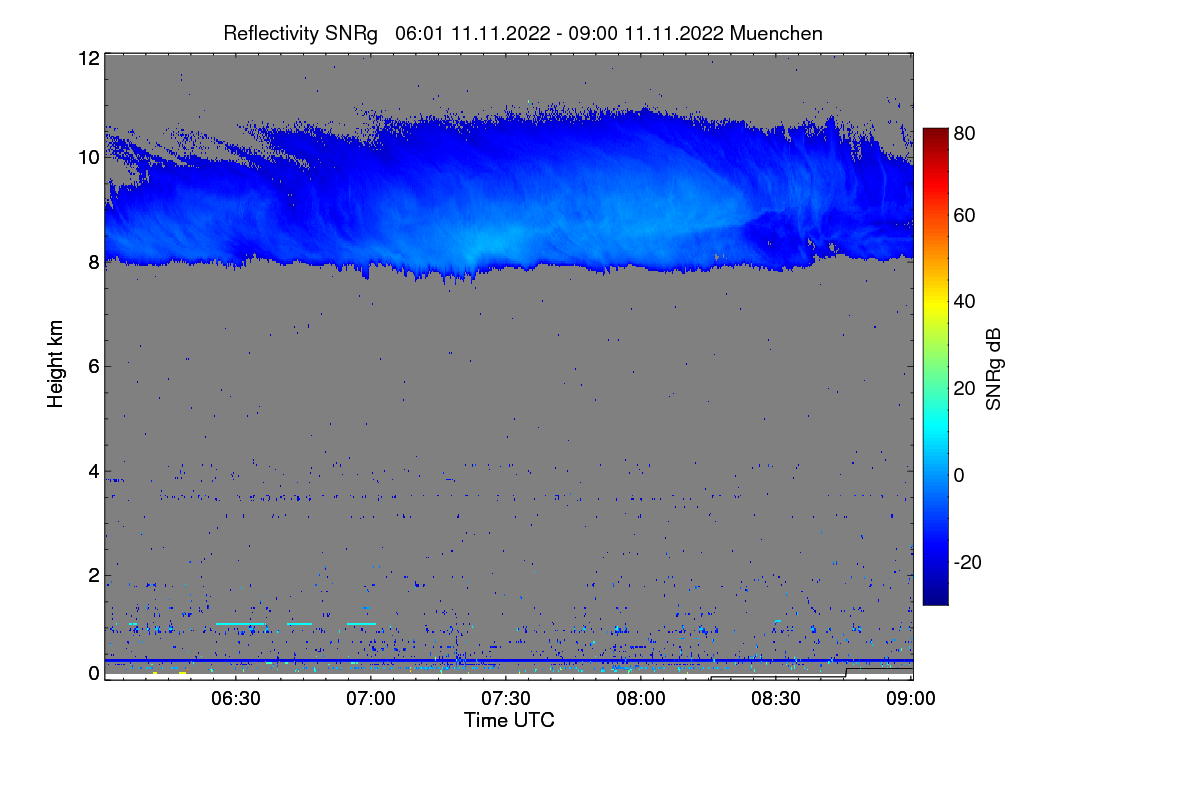Click the y-axis tick label 4

tap(94, 471)
